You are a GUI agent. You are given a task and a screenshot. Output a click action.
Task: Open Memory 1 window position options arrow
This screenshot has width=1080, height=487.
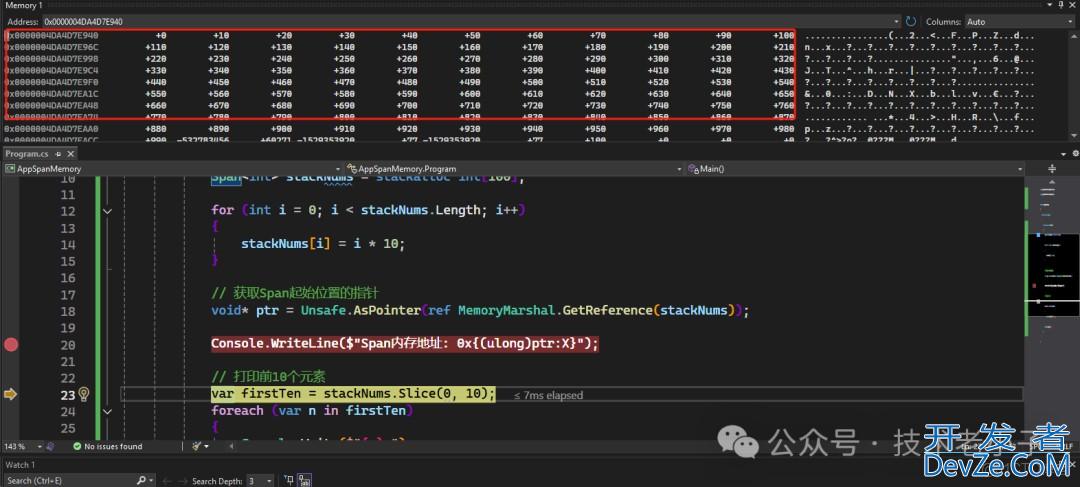(1052, 6)
